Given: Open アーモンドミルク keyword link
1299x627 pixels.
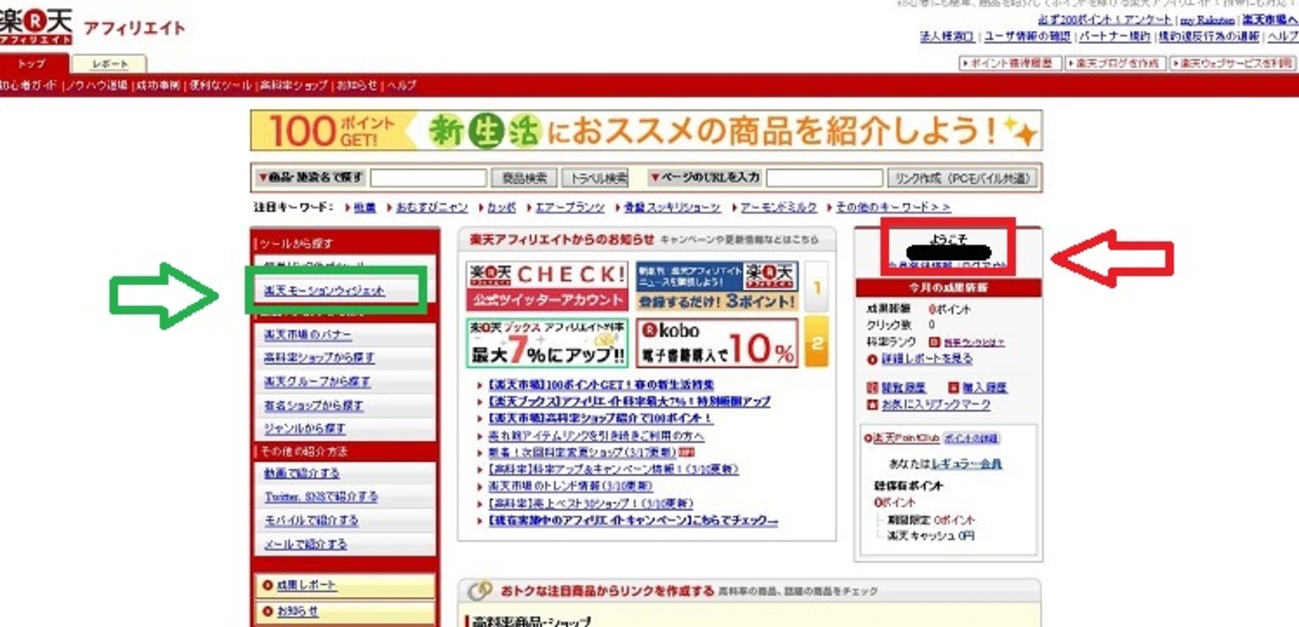Looking at the screenshot, I should tap(779, 207).
